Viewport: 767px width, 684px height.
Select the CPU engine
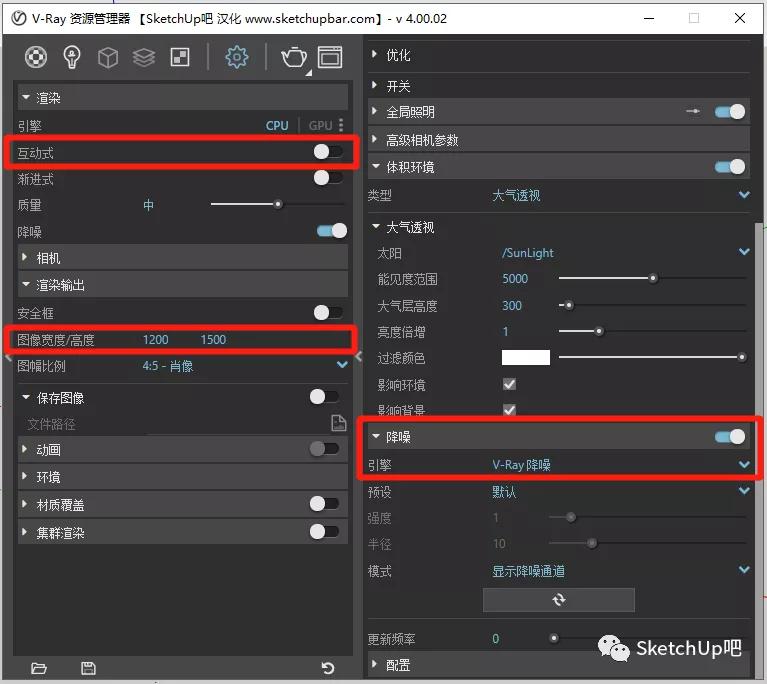277,126
